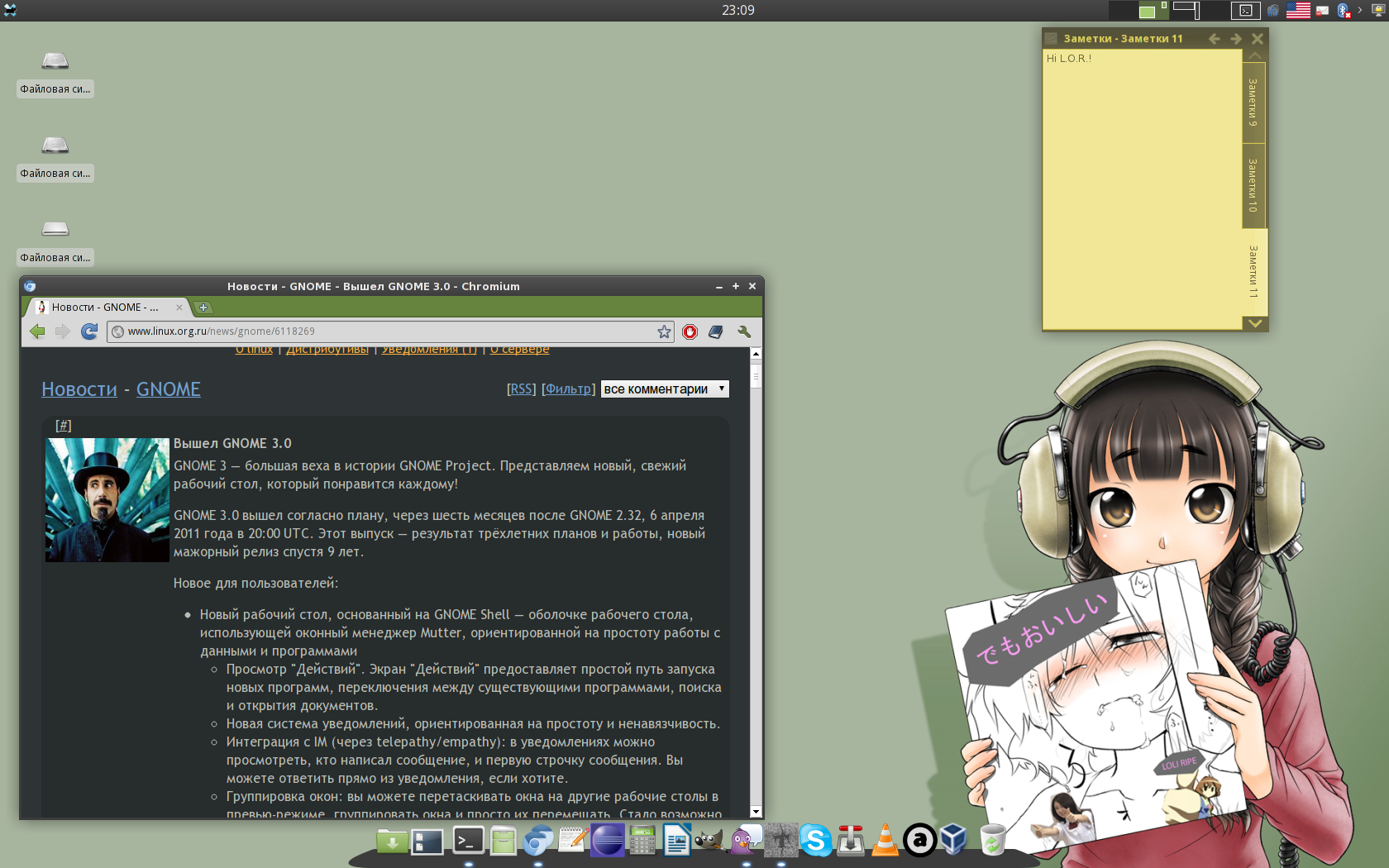The image size is (1389, 868).
Task: Switch to the Заметки 9 notes tab
Action: (1253, 103)
